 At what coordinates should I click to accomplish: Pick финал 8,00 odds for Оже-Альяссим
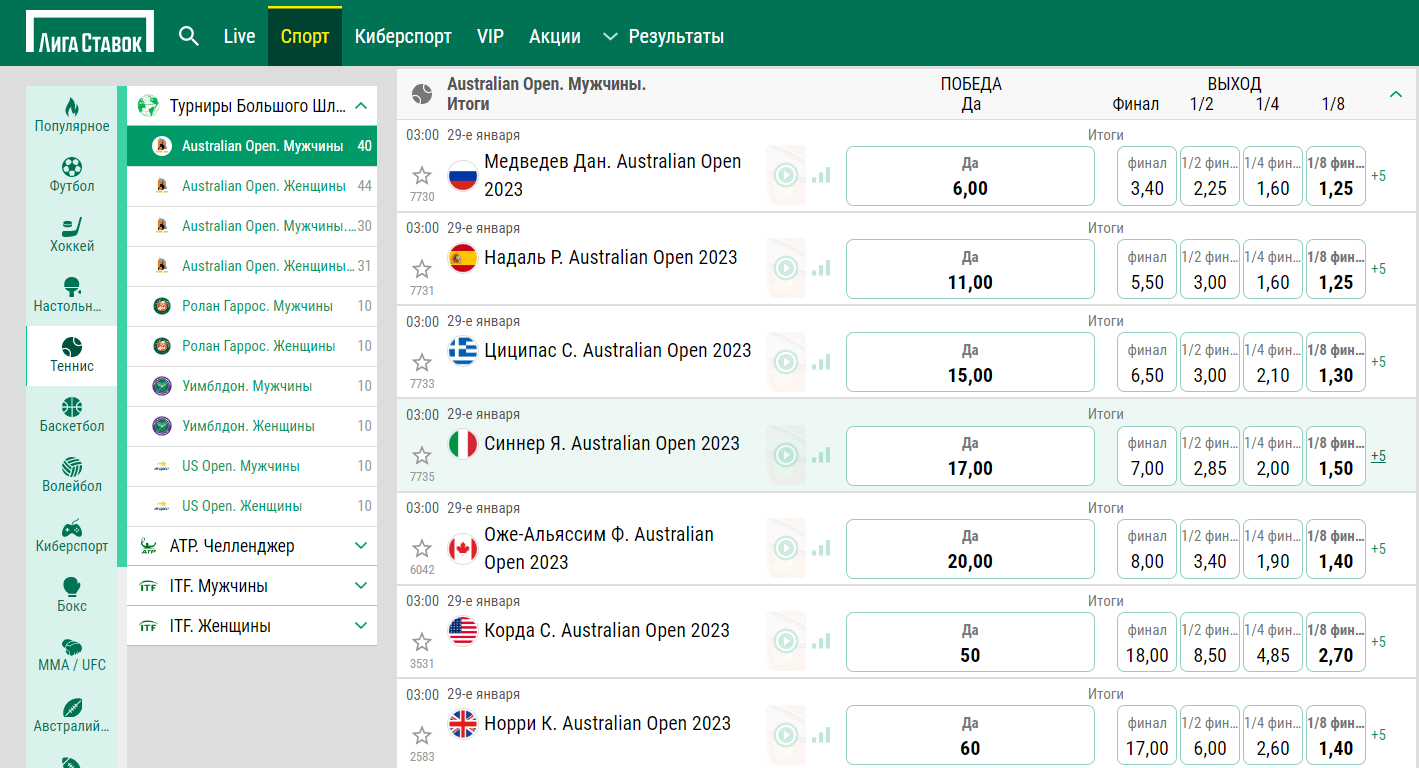coord(1147,548)
